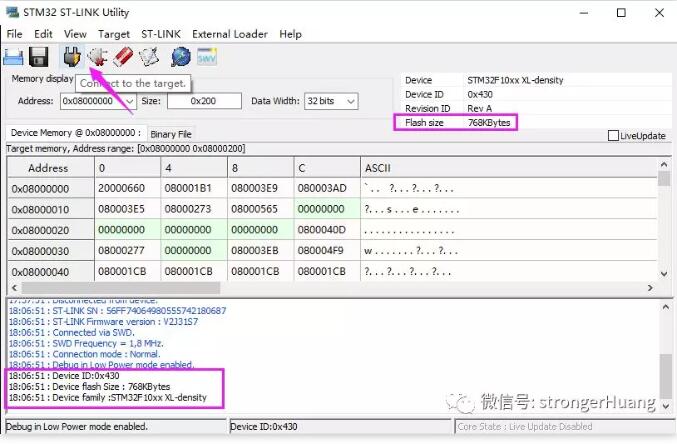Viewport: 677px width, 444px height.
Task: Connect to the target plug icon
Action: pyautogui.click(x=72, y=57)
